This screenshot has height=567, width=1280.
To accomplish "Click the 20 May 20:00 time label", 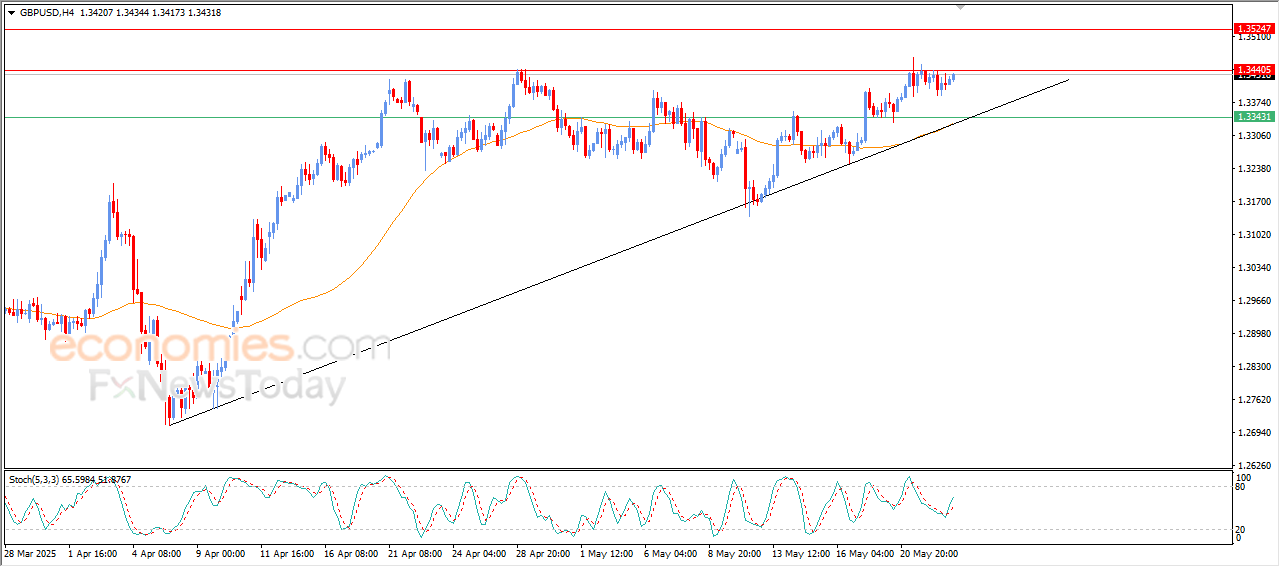I will tap(929, 552).
